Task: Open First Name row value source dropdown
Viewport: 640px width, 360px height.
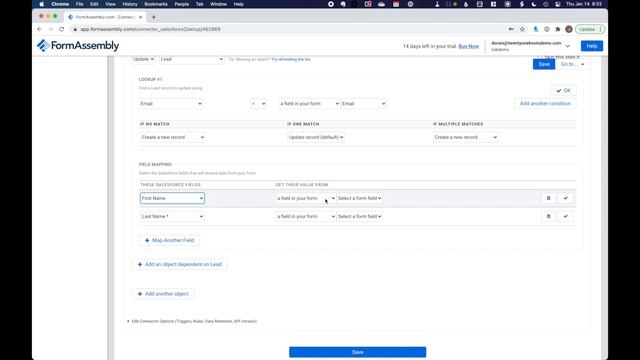Action: pos(306,198)
